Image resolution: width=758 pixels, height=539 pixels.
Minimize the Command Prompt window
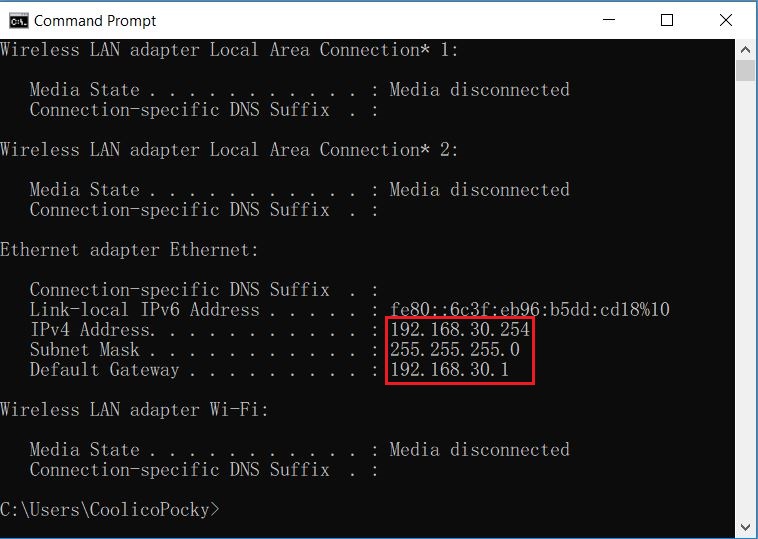click(609, 20)
